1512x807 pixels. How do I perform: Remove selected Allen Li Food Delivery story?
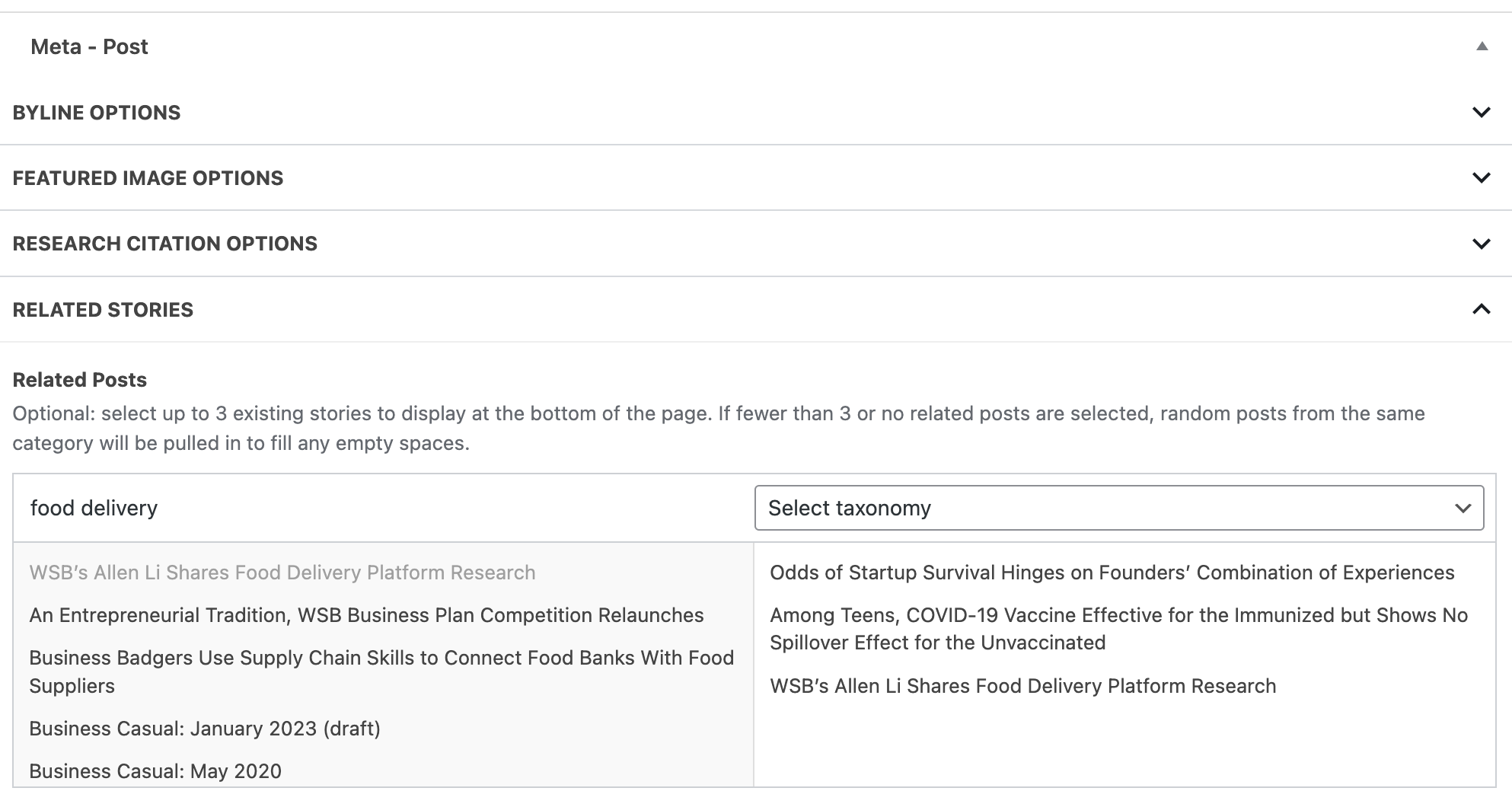(x=1022, y=686)
